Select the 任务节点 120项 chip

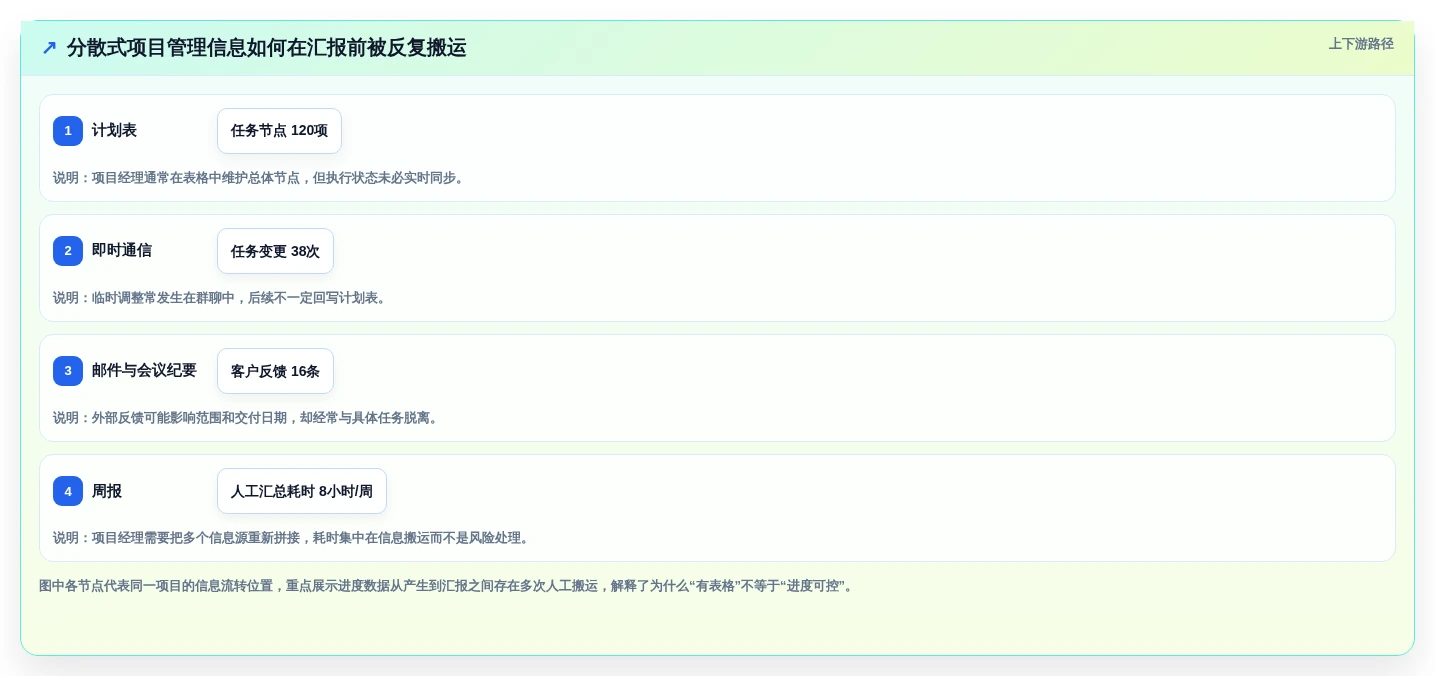[x=279, y=131]
